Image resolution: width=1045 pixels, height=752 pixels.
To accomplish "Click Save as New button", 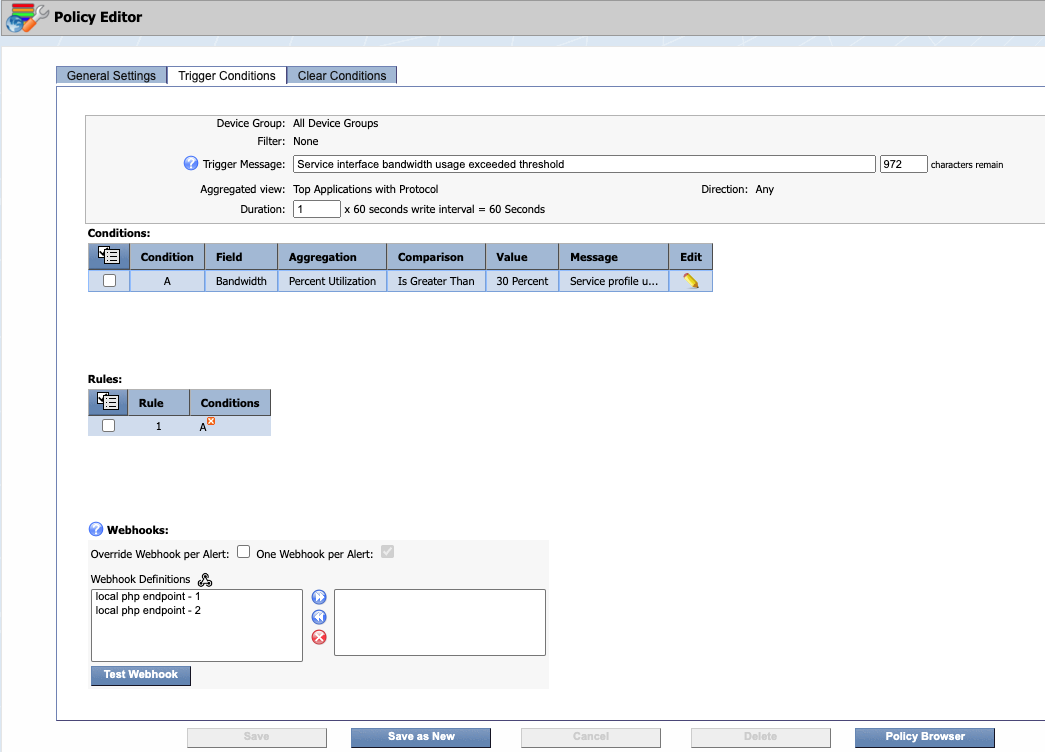I will (x=421, y=737).
